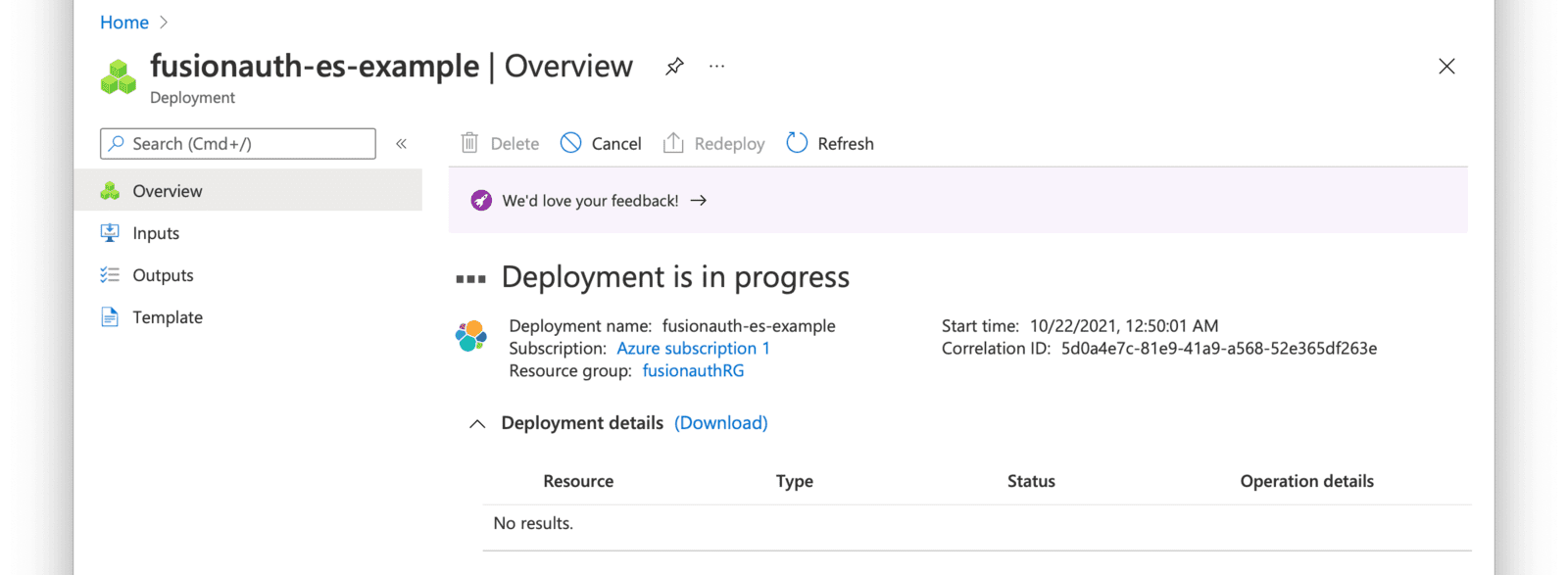The image size is (1568, 575).
Task: Click the Redeploy upload icon
Action: [x=673, y=143]
